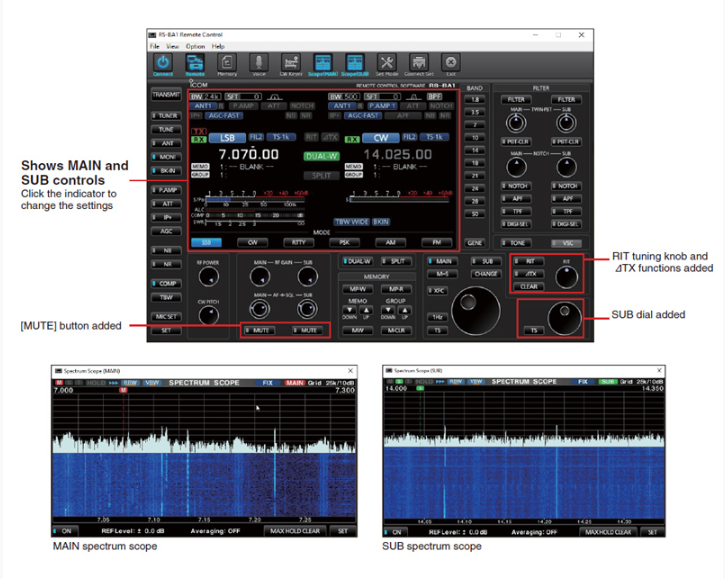The image size is (725, 579).
Task: Click the main ANT1 indicator
Action: pyautogui.click(x=203, y=106)
